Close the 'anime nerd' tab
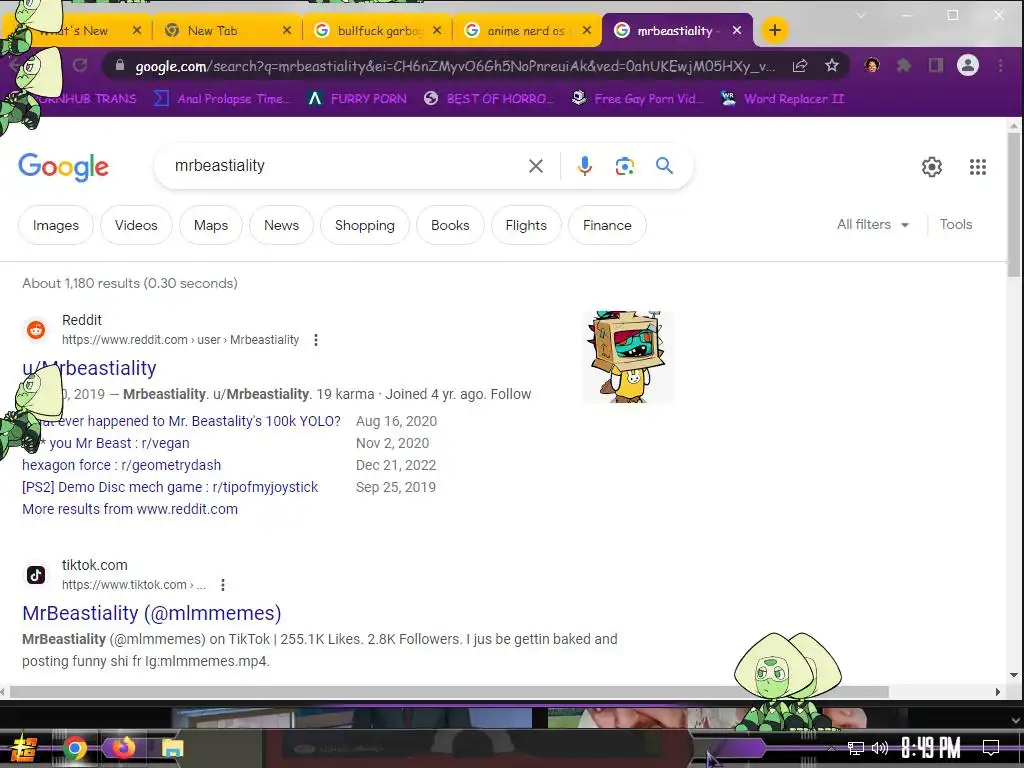Viewport: 1024px width, 768px height. point(587,30)
